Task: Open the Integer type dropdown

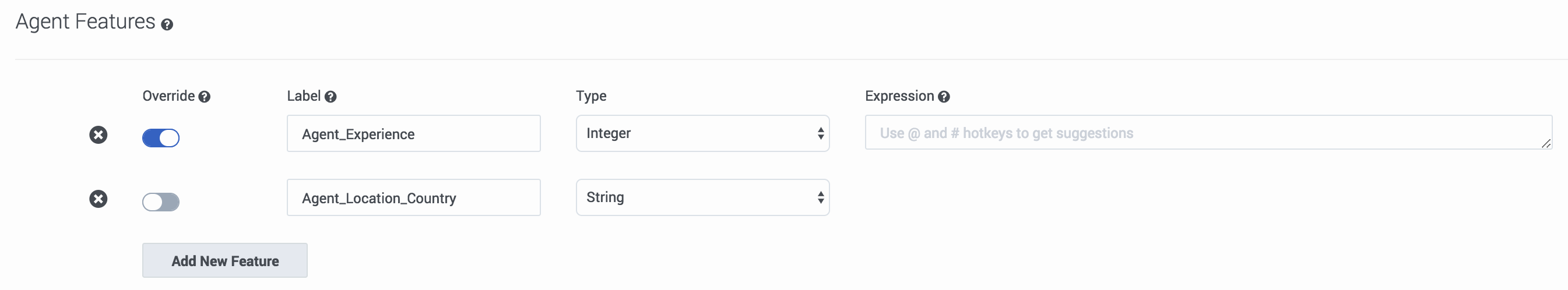Action: (x=702, y=134)
